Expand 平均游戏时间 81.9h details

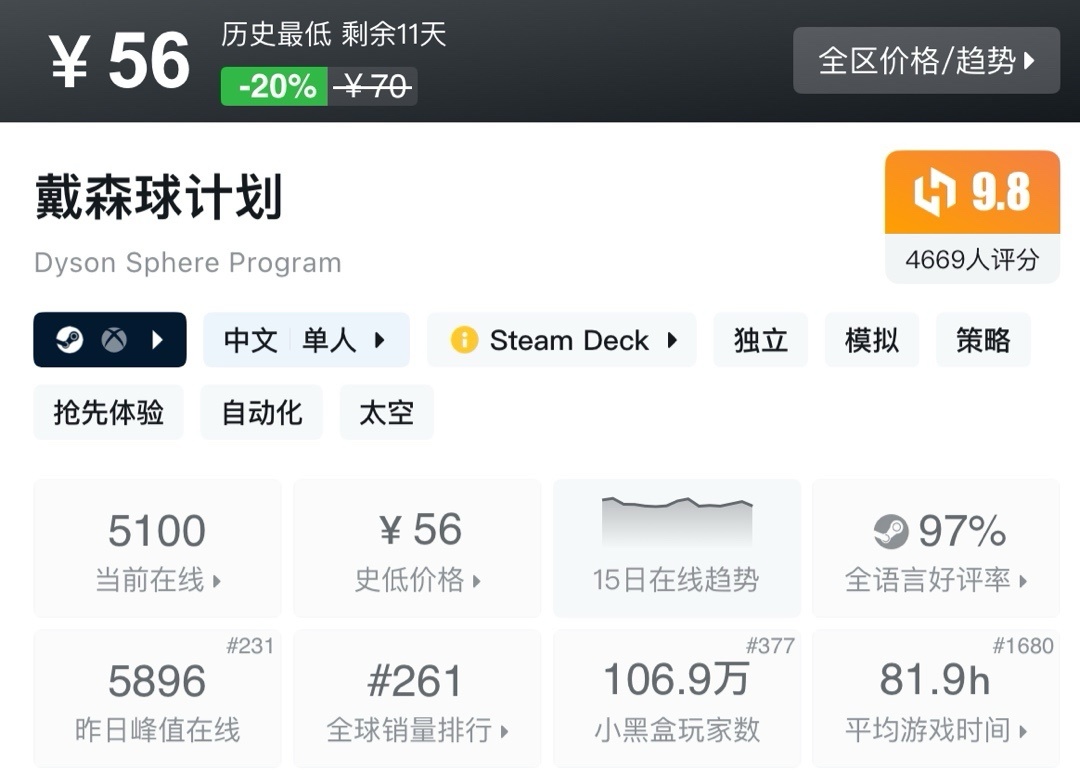coord(936,698)
